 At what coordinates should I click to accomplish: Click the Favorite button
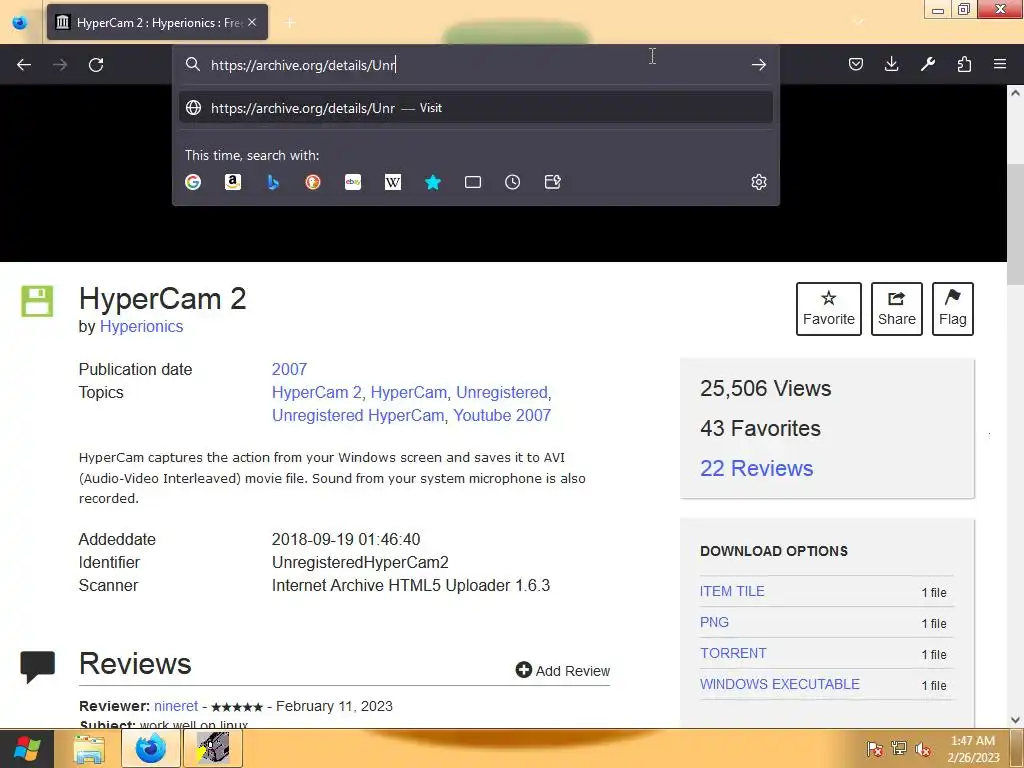(x=829, y=309)
